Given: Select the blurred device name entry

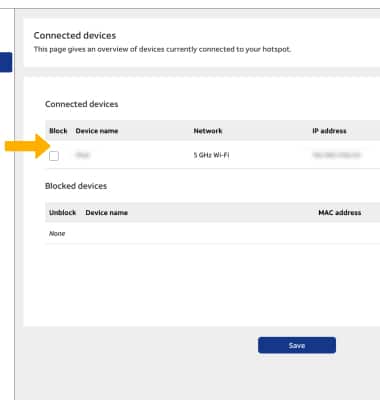Looking at the screenshot, I should tap(83, 155).
